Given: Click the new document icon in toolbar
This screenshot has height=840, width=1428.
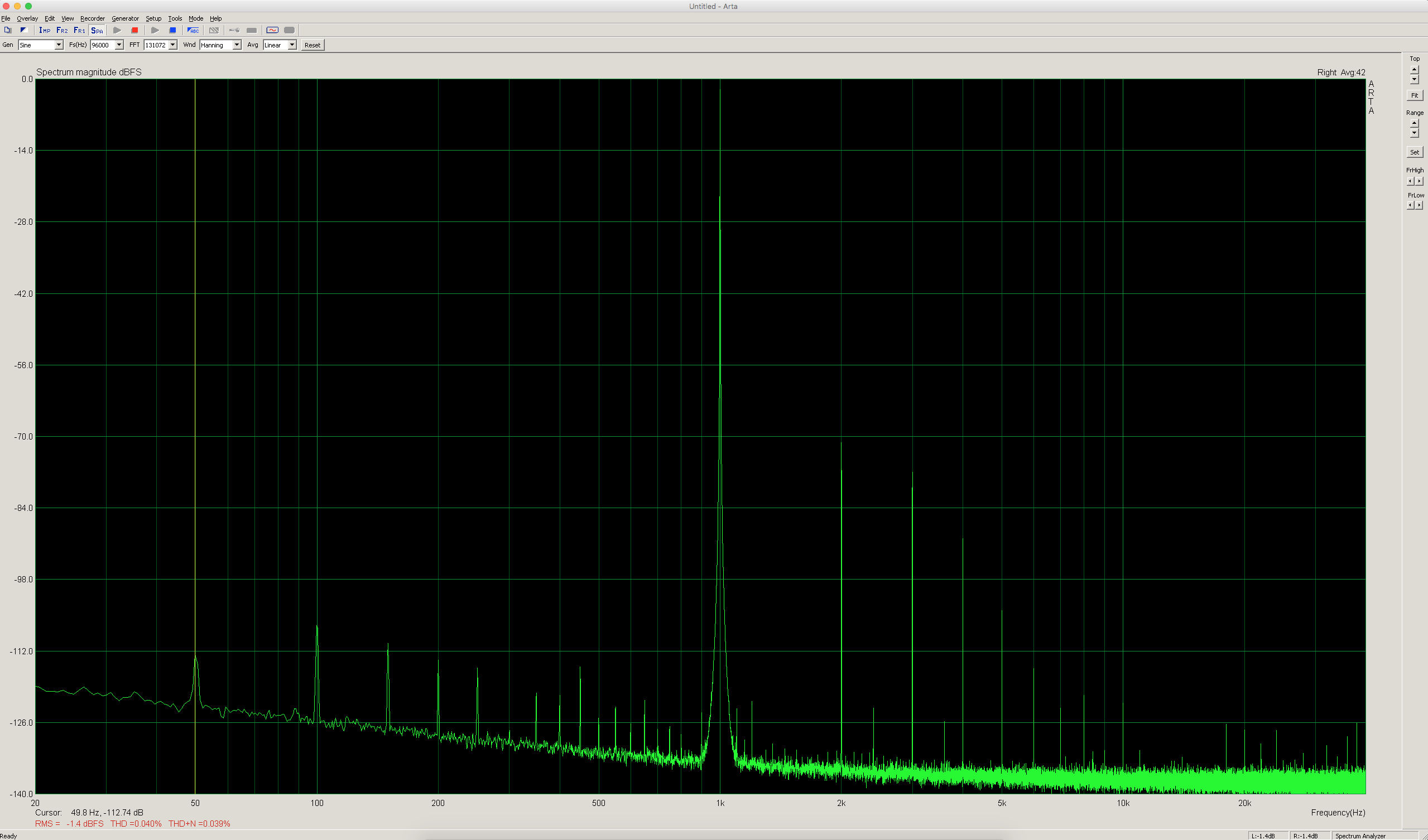Looking at the screenshot, I should tap(7, 31).
